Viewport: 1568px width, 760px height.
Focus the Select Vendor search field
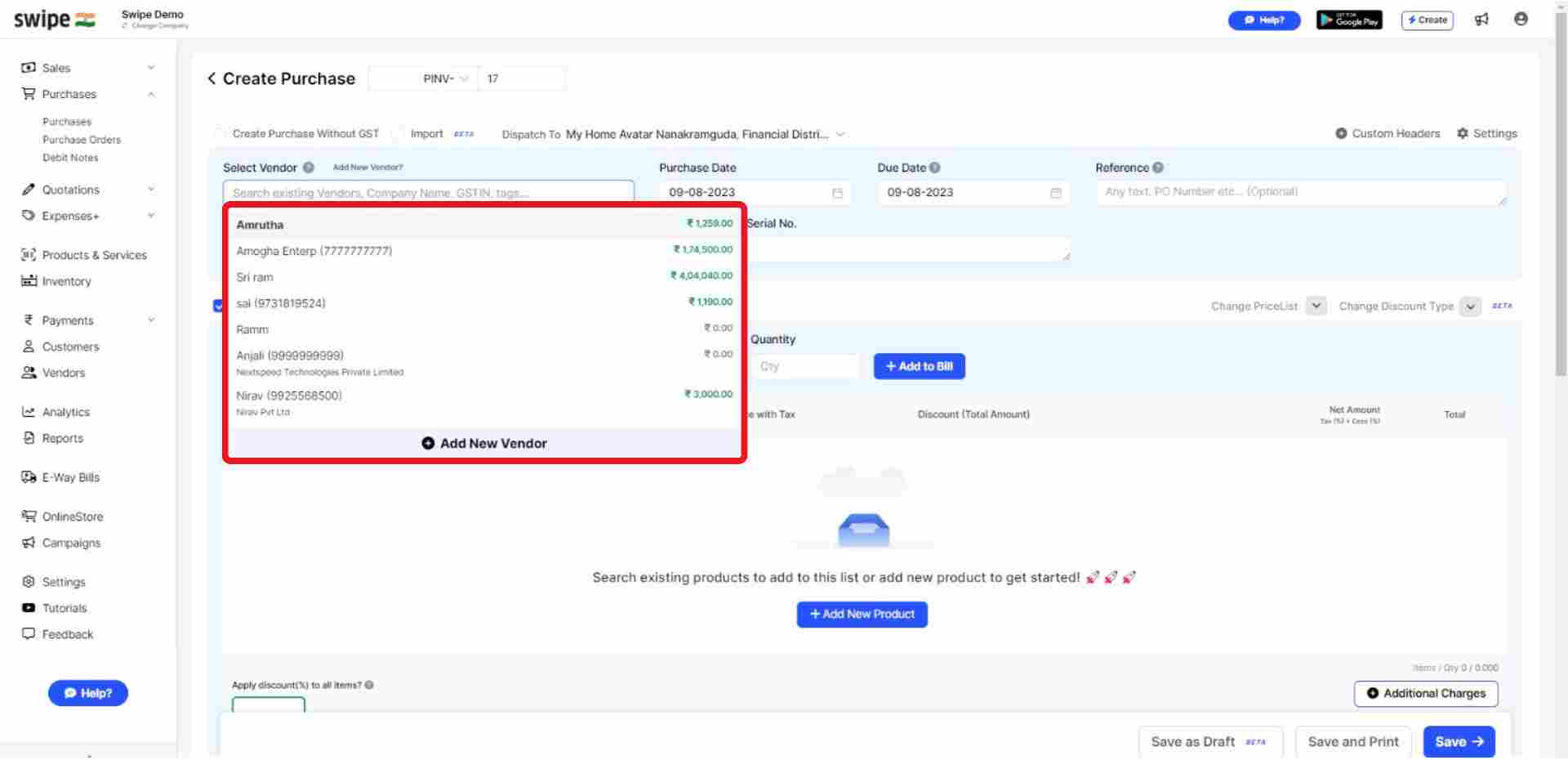(428, 193)
